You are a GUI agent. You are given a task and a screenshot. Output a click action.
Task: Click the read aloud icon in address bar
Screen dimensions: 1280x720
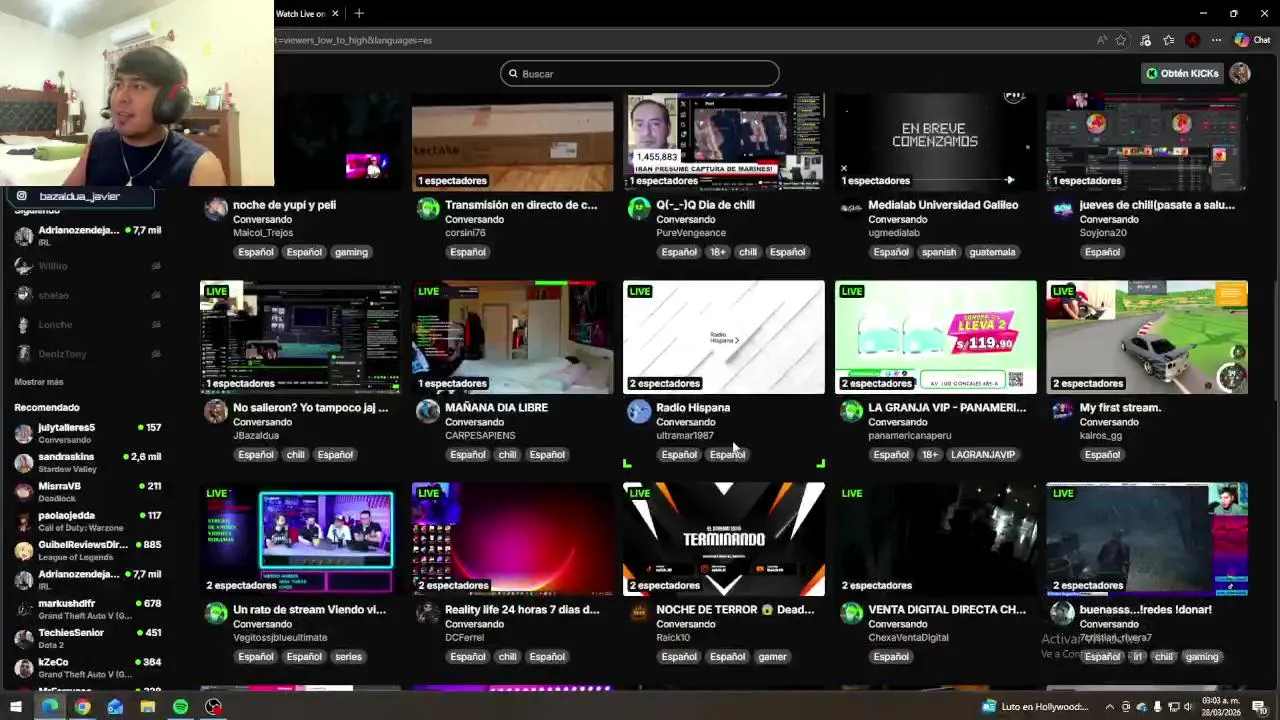(1101, 40)
